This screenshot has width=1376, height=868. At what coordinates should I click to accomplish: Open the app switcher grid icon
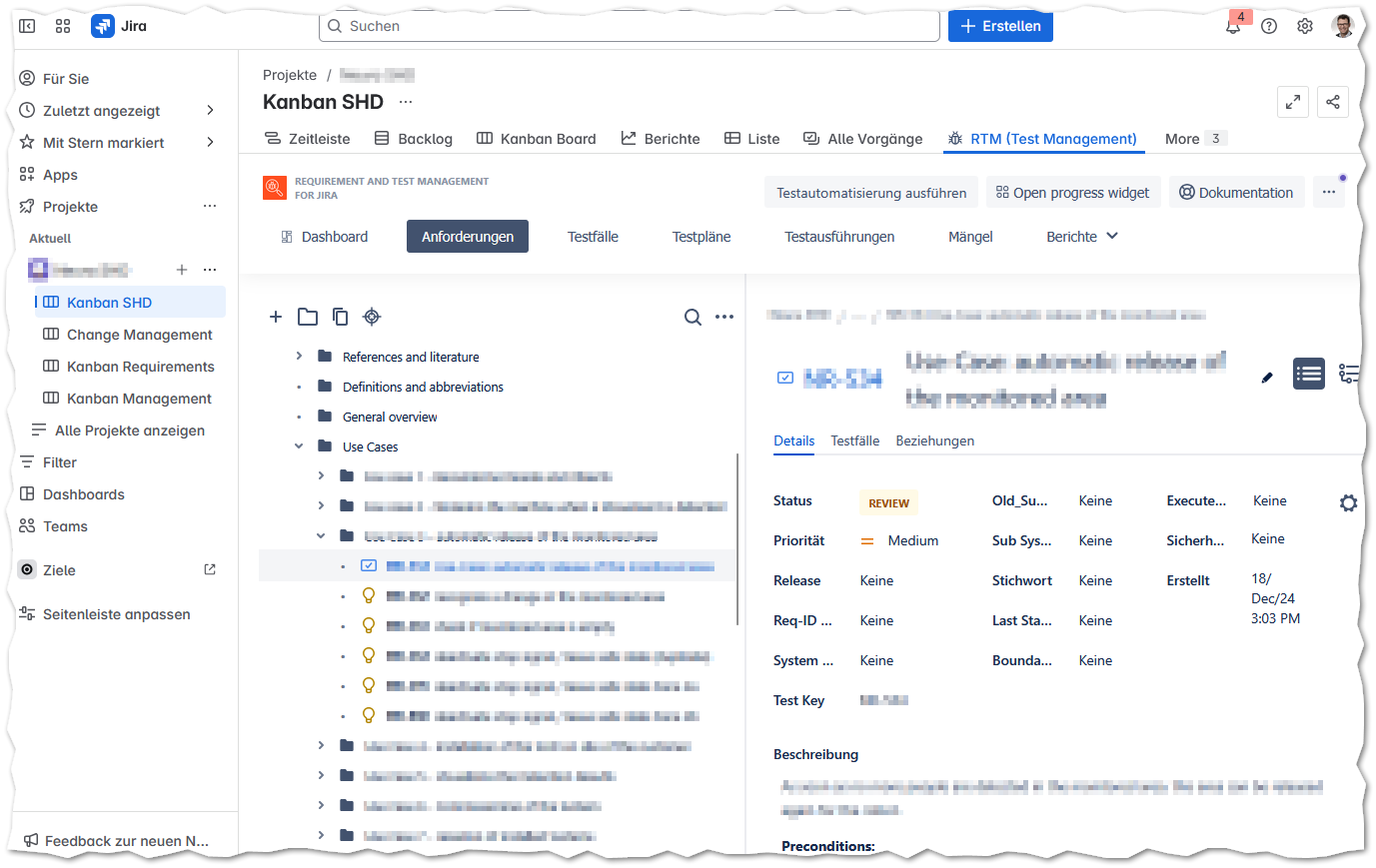pos(63,26)
